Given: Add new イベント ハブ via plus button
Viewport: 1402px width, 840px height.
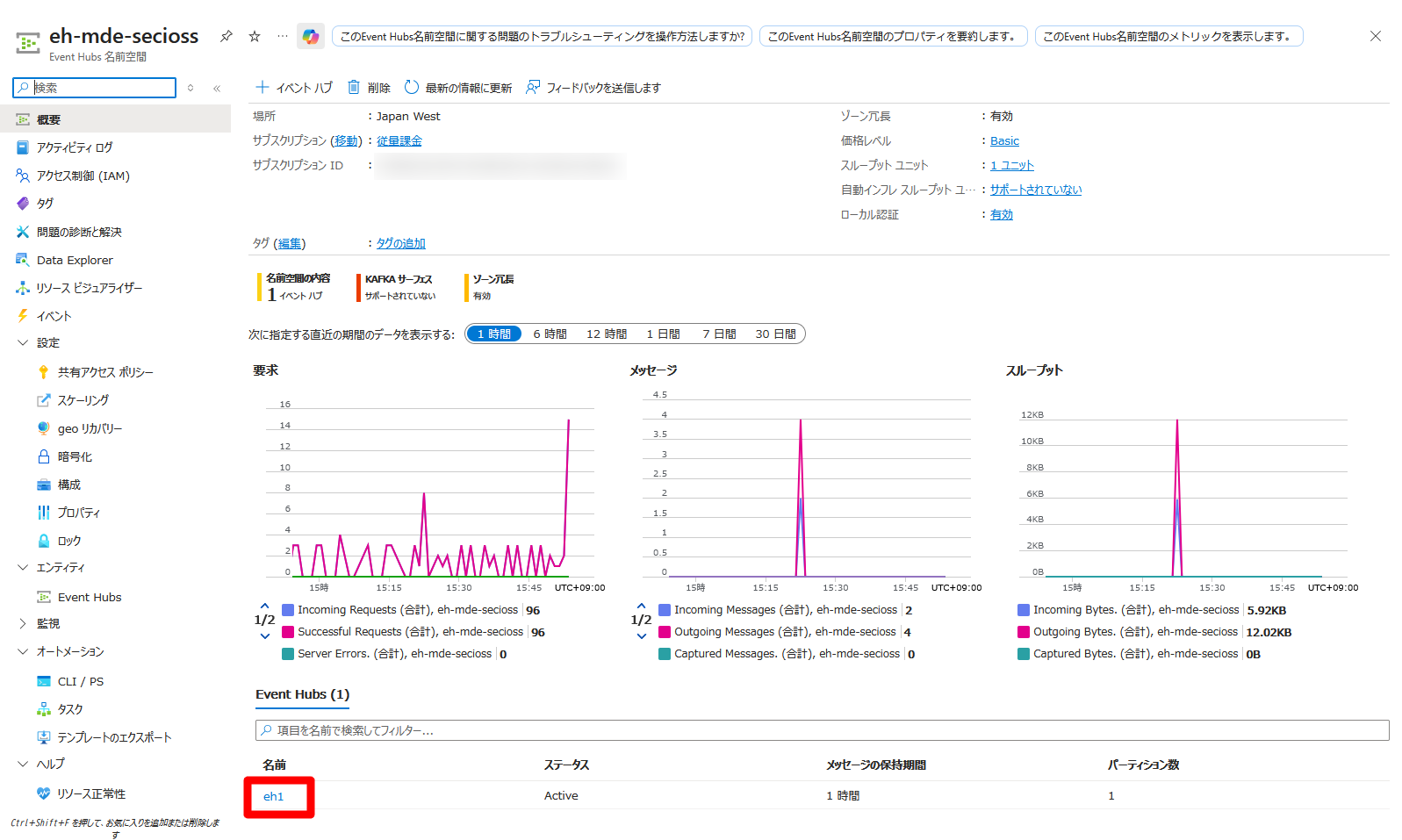Looking at the screenshot, I should [294, 87].
